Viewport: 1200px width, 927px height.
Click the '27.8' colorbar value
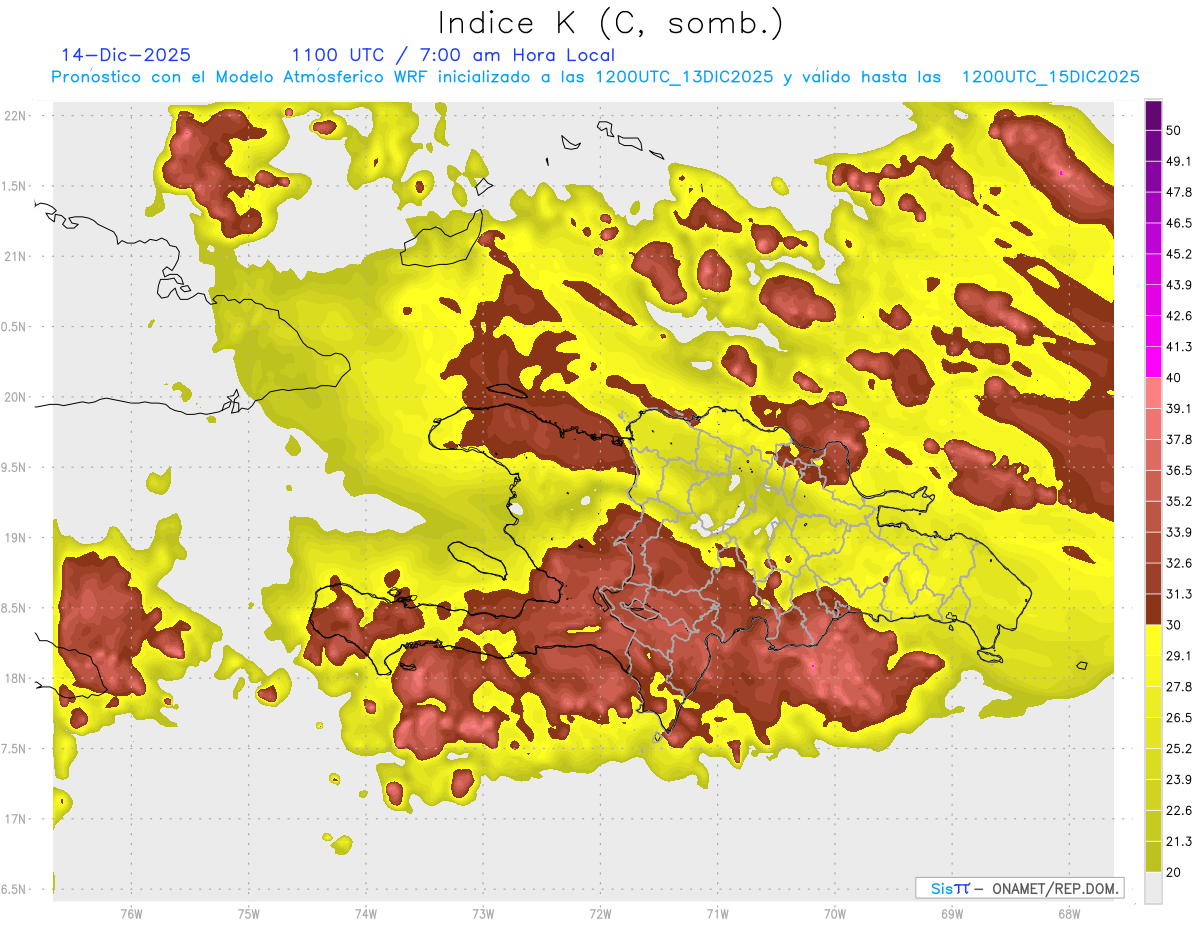pyautogui.click(x=1179, y=687)
